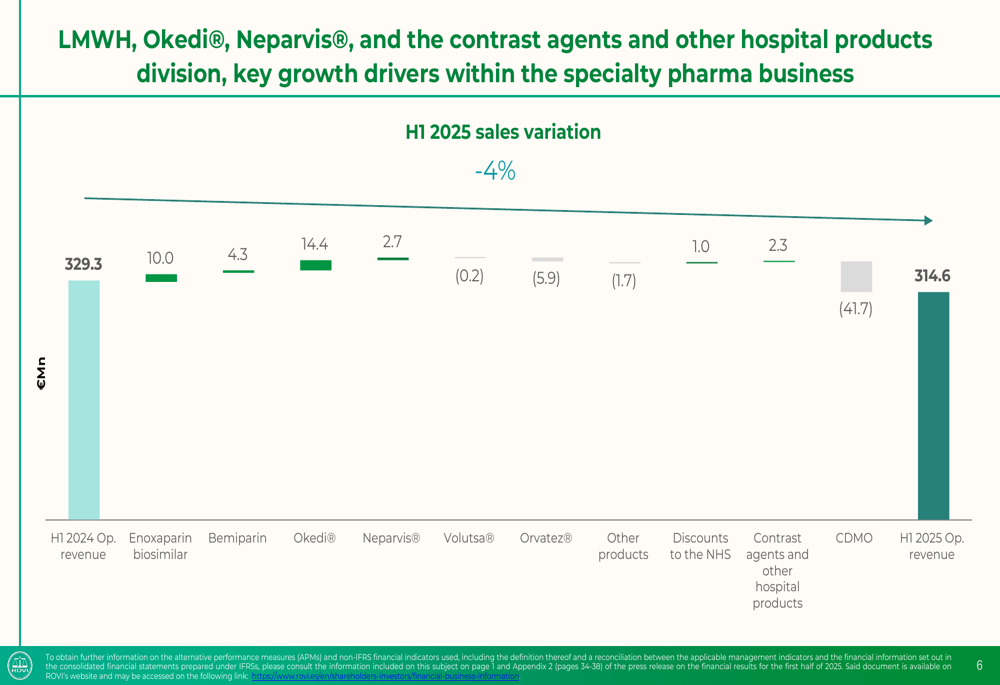The image size is (1000, 685).
Task: Click the Discounts to the NHS label
Action: tap(700, 546)
